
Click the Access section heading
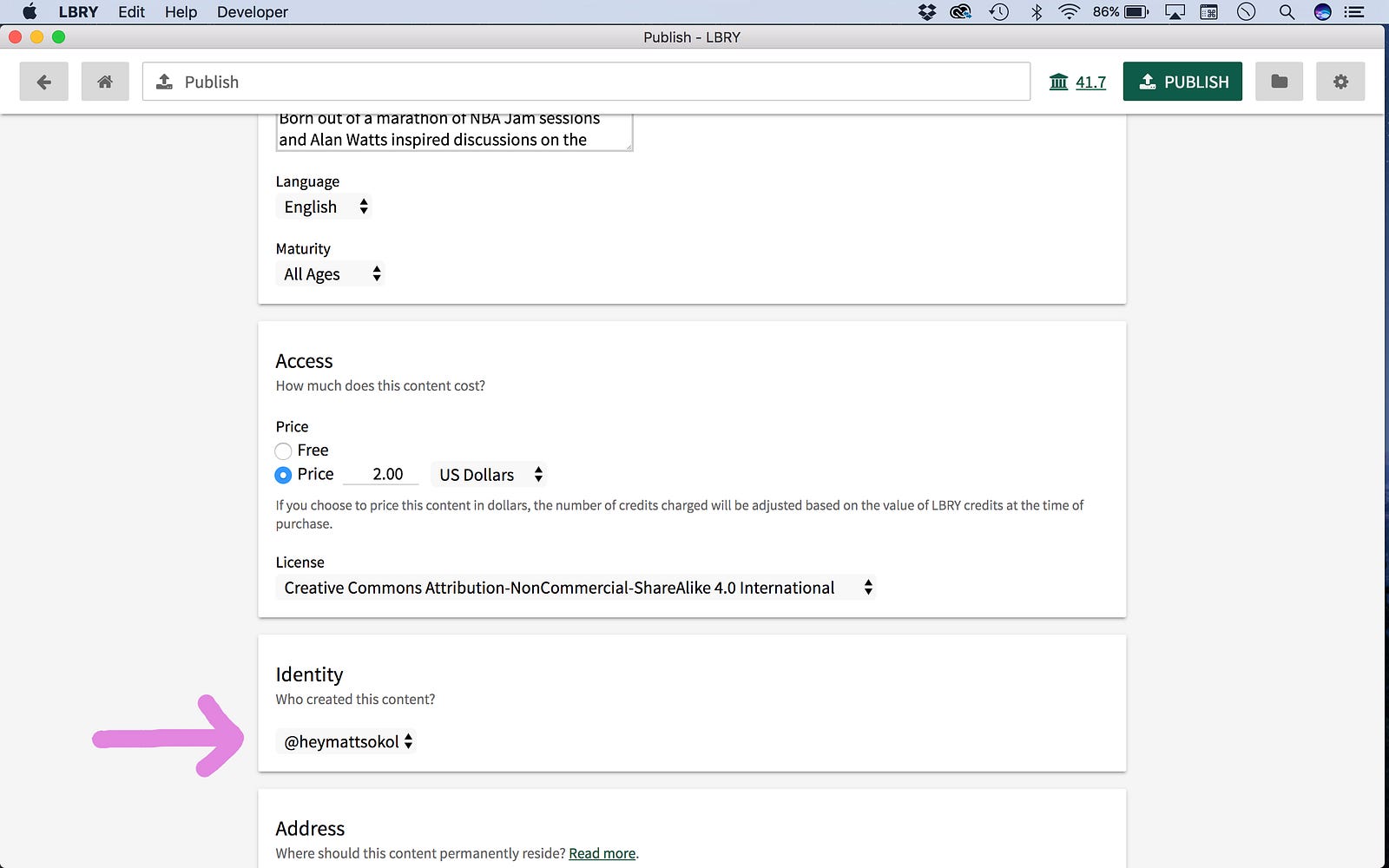[304, 361]
